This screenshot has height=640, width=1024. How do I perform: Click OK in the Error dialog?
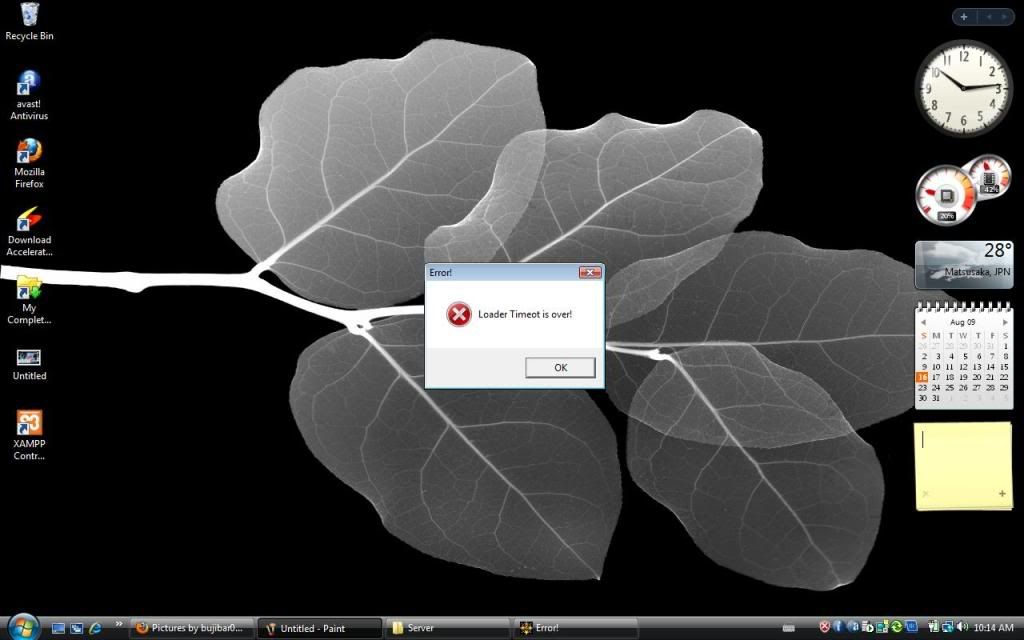(x=560, y=368)
